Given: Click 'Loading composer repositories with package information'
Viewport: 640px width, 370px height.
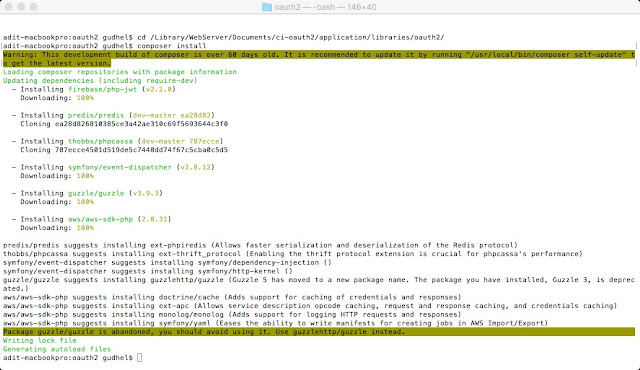Looking at the screenshot, I should click(120, 72).
